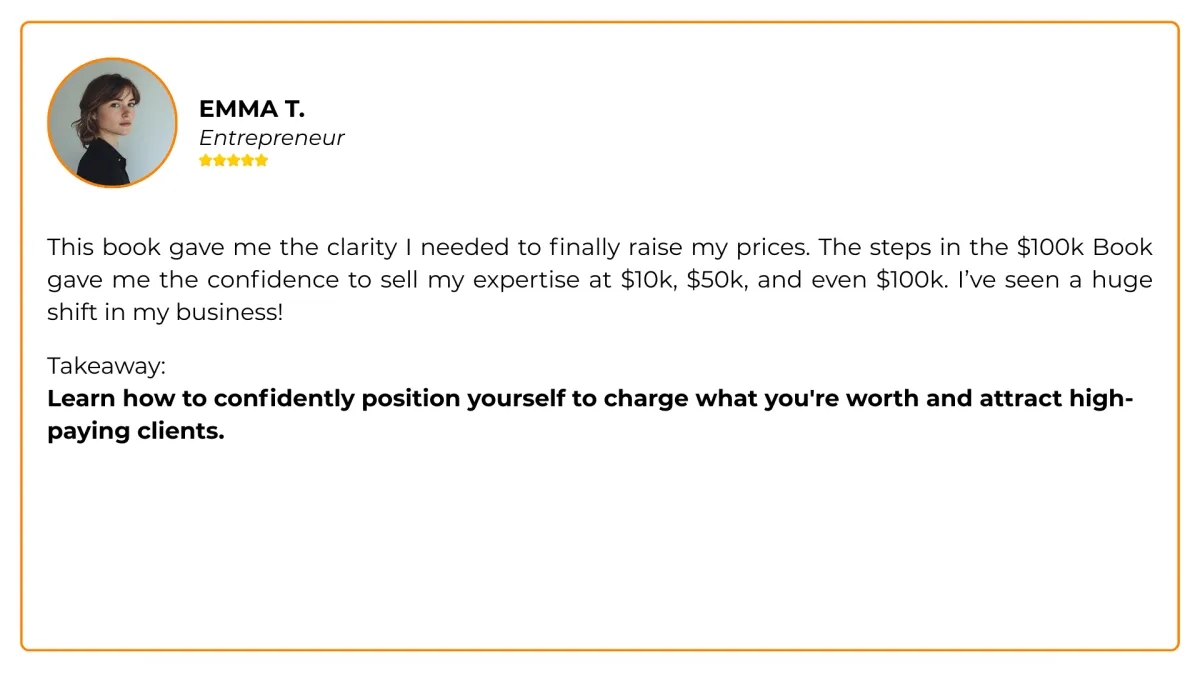Viewport: 1200px width, 675px height.
Task: Click 'attract high-' at the bold line end
Action: click(x=1056, y=399)
